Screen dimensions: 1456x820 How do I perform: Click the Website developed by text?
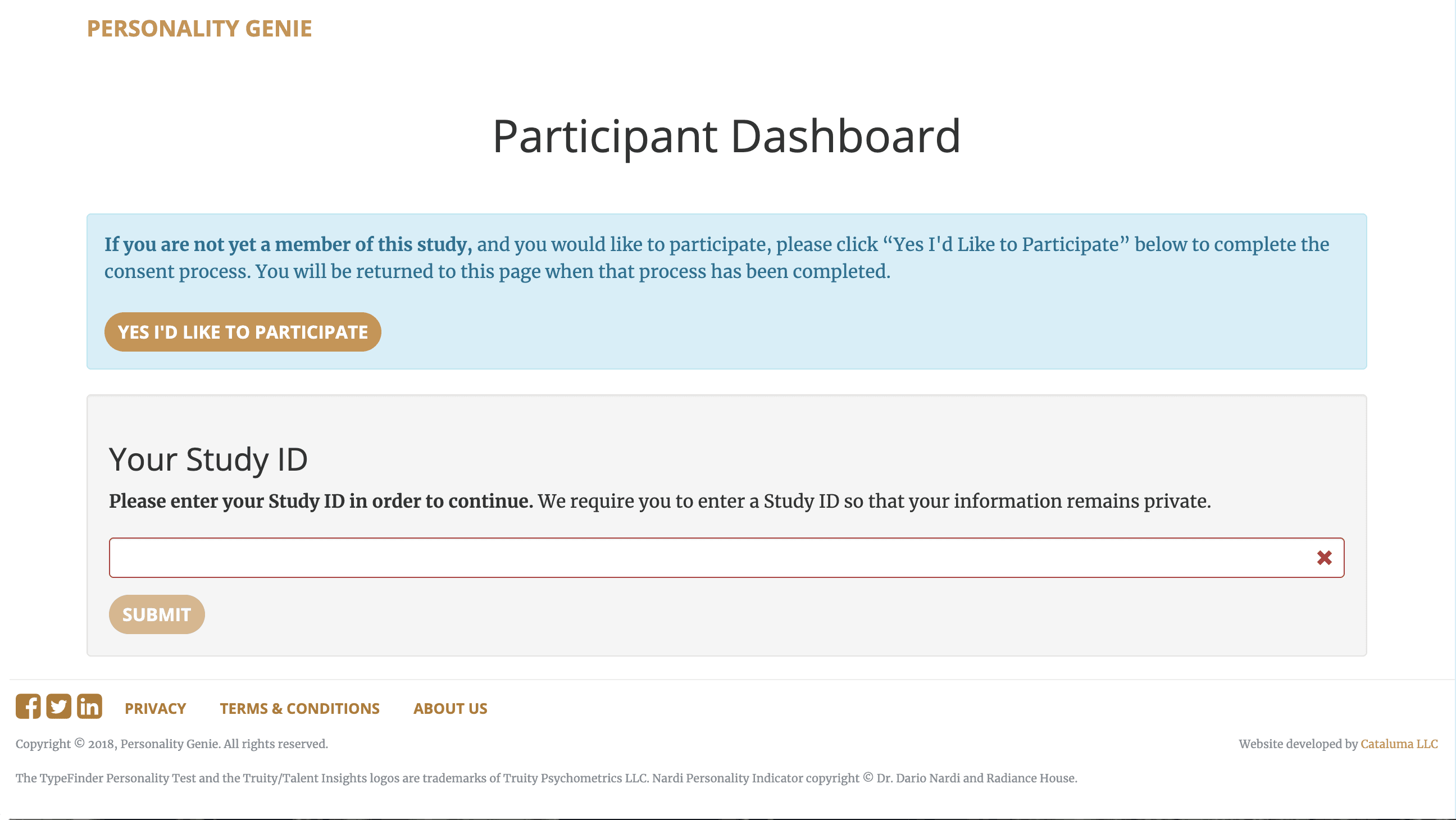tap(1298, 744)
